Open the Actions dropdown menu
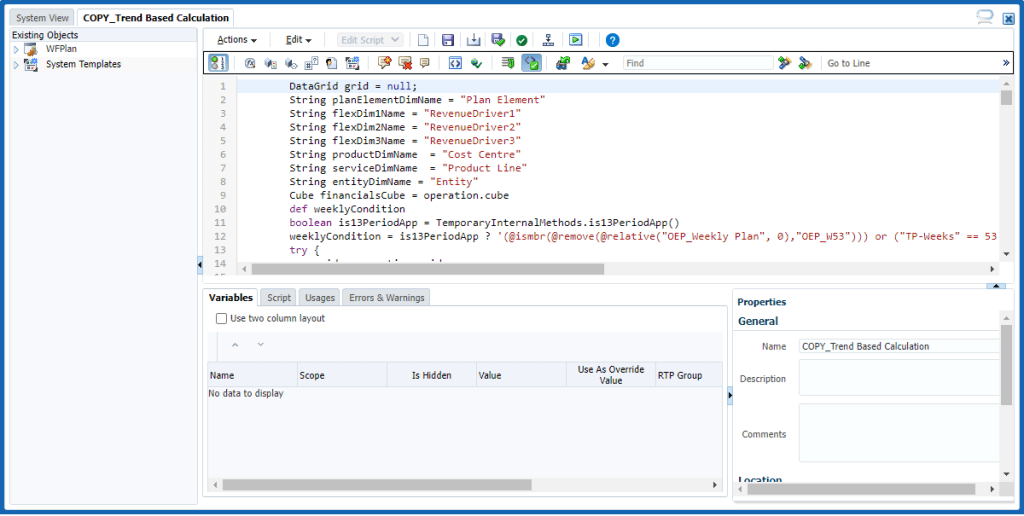The height and width of the screenshot is (516, 1024). [237, 40]
